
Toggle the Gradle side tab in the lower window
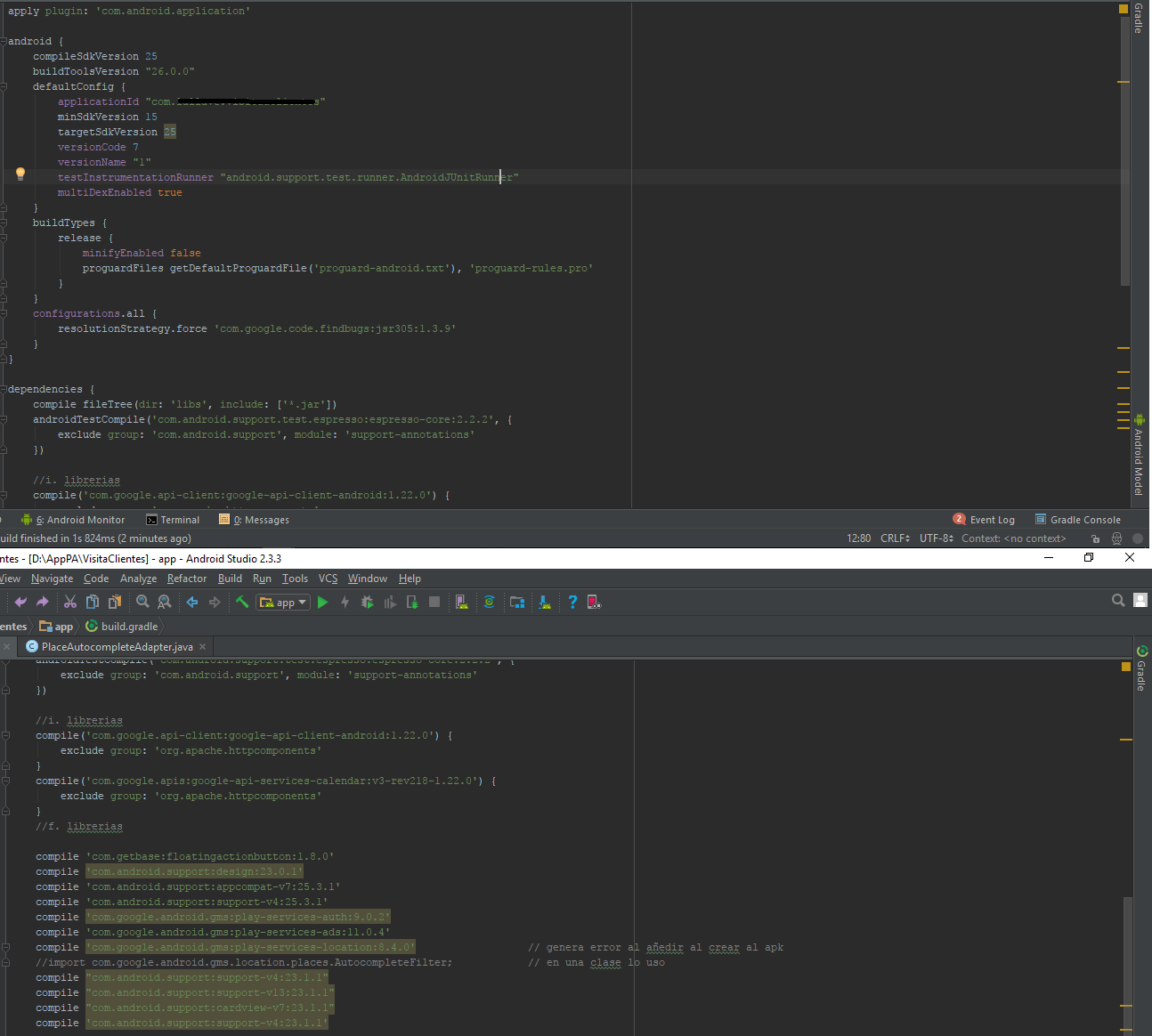pyautogui.click(x=1142, y=668)
